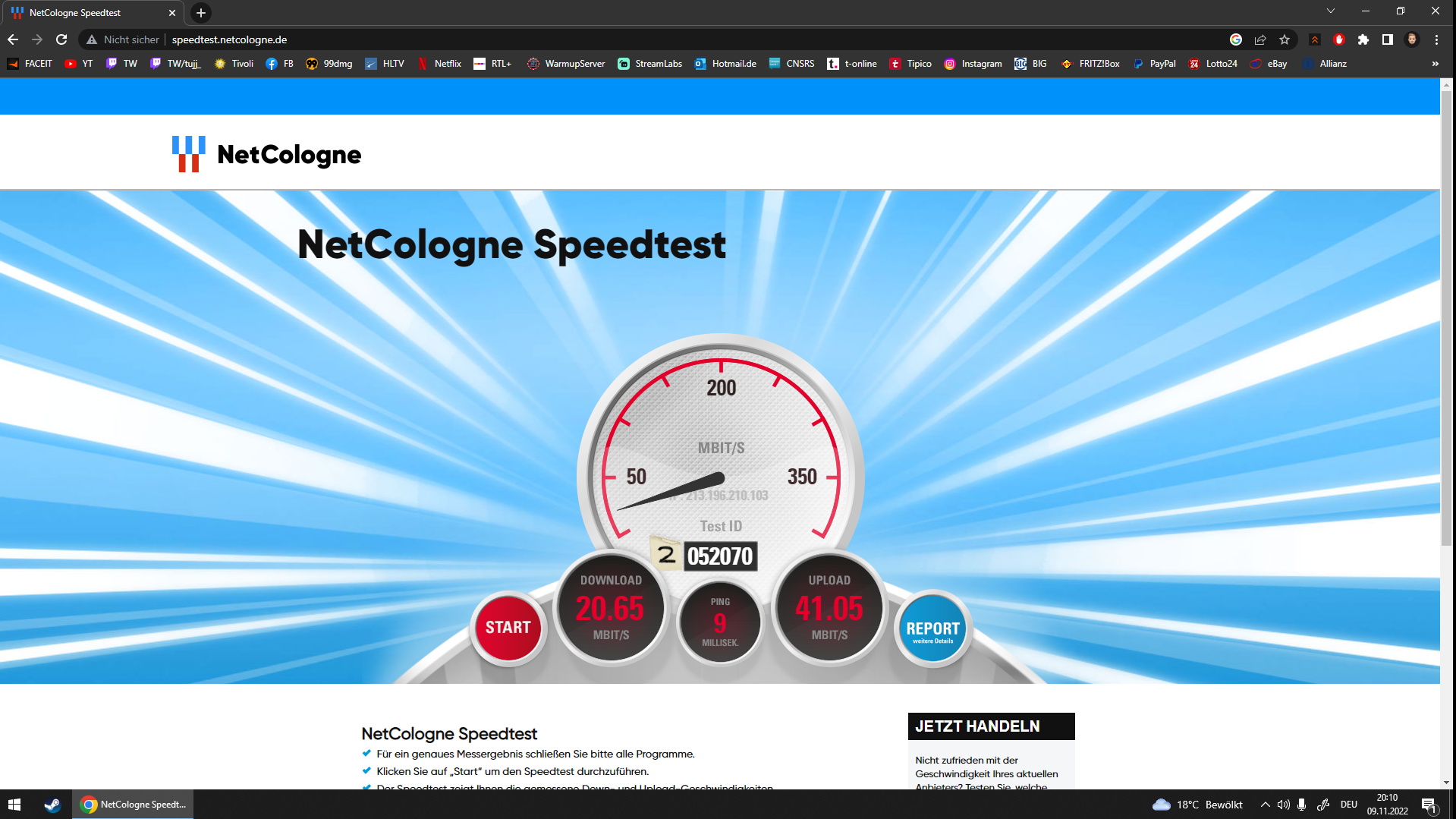Open the Tipico bookmark
This screenshot has height=819, width=1456.
910,64
